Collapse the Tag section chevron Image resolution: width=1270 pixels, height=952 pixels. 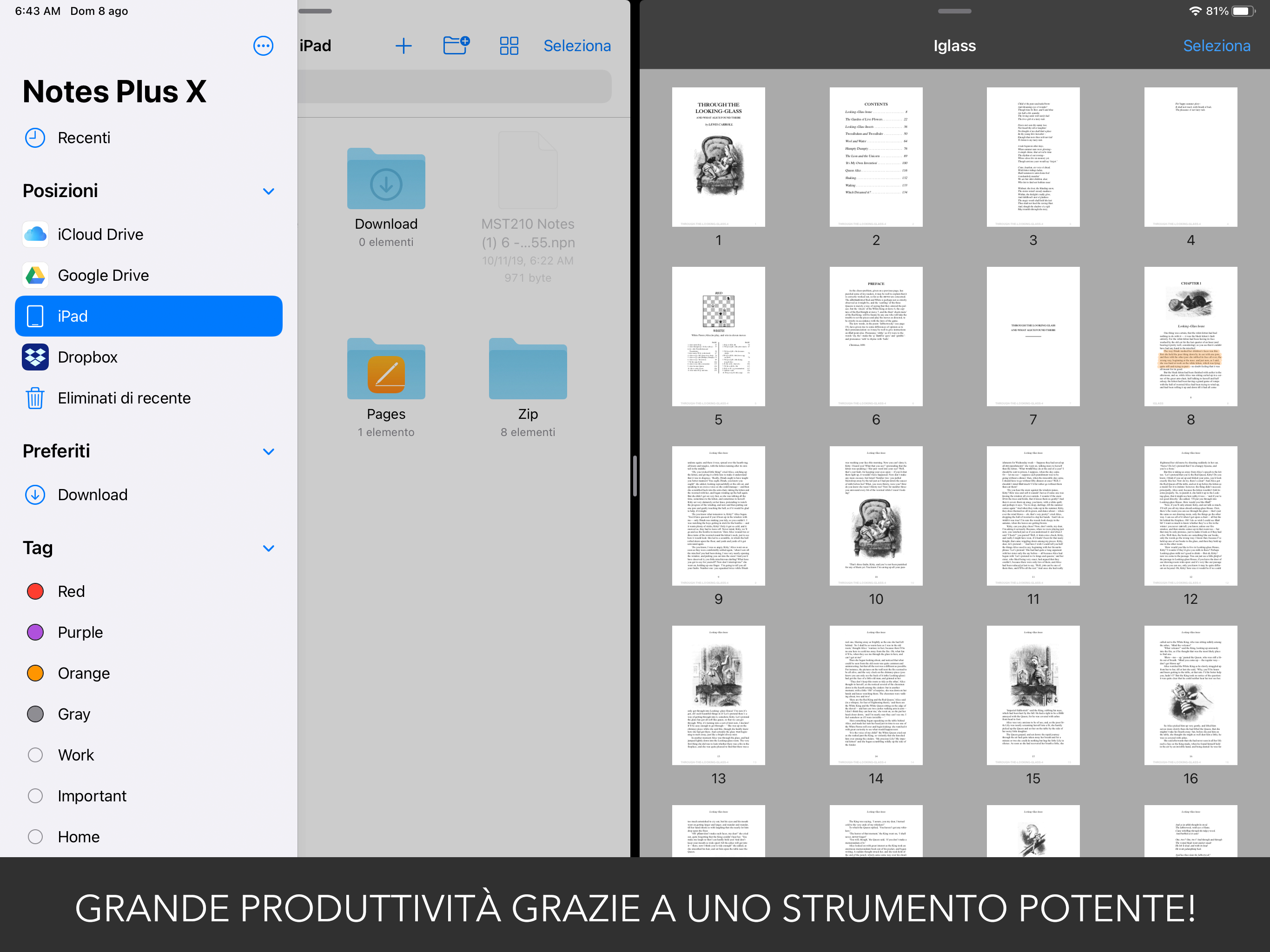click(268, 549)
